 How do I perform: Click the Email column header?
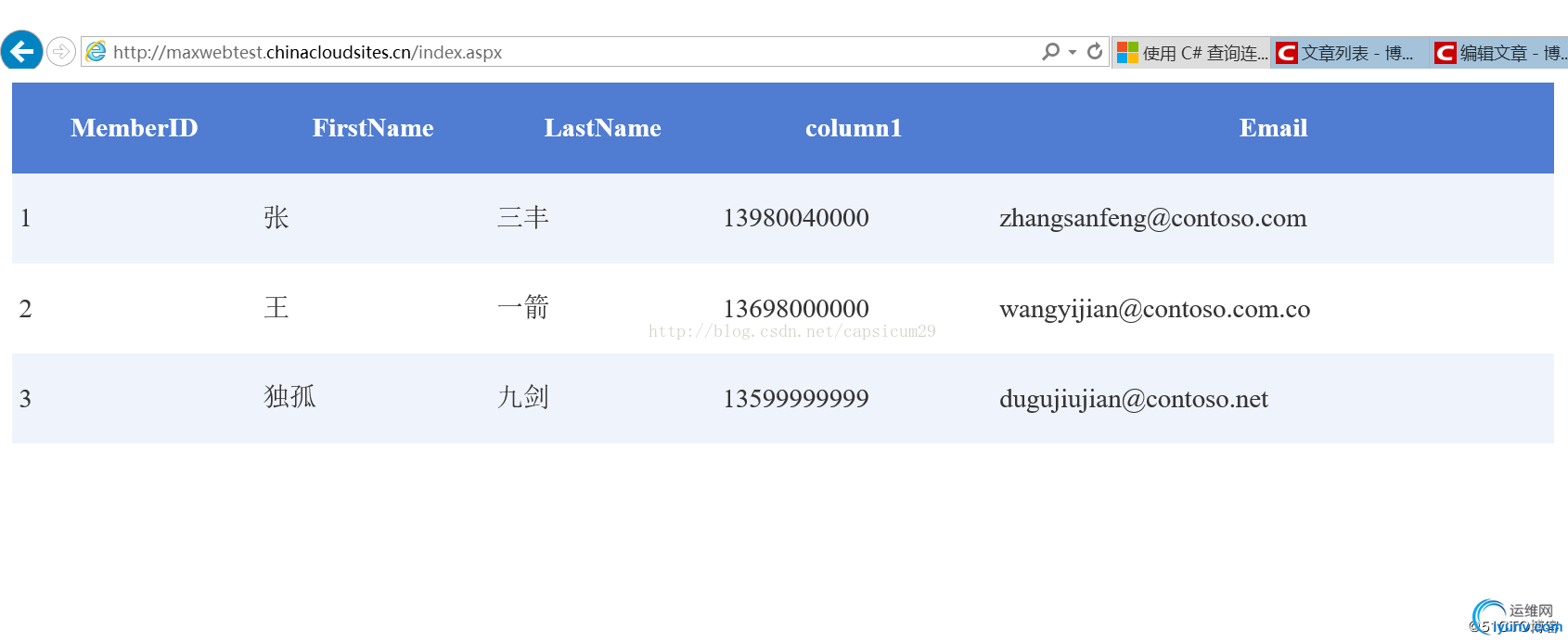(x=1273, y=128)
